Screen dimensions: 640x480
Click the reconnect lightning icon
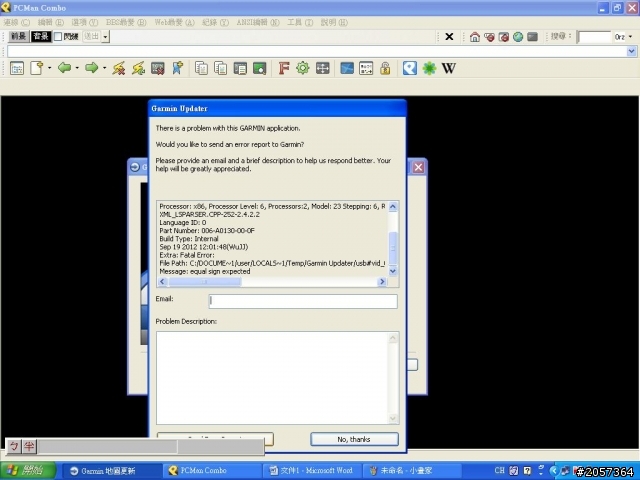pos(138,68)
